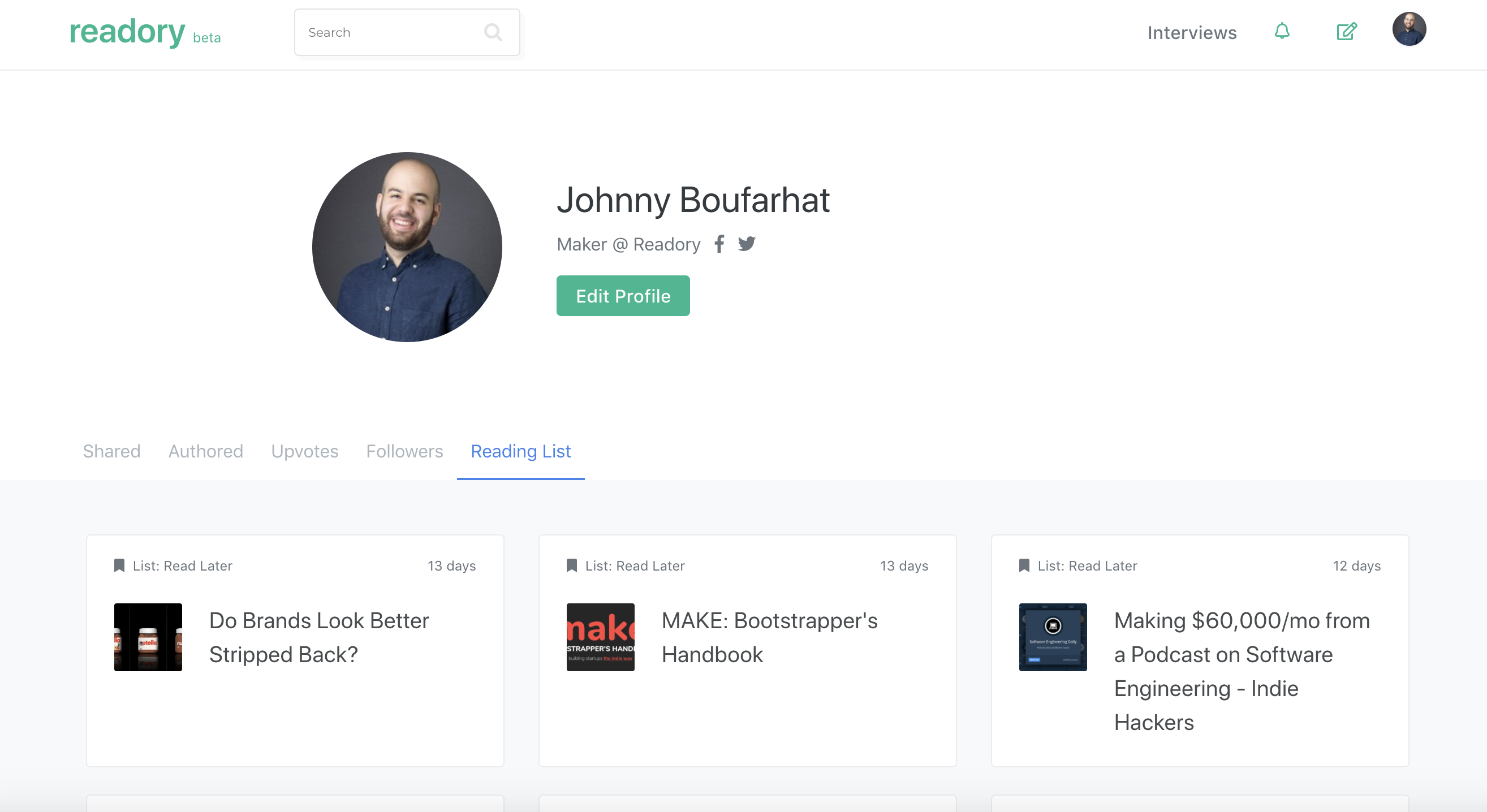Click bookmark icon on Do Brands card
The height and width of the screenshot is (812, 1487).
tap(119, 565)
